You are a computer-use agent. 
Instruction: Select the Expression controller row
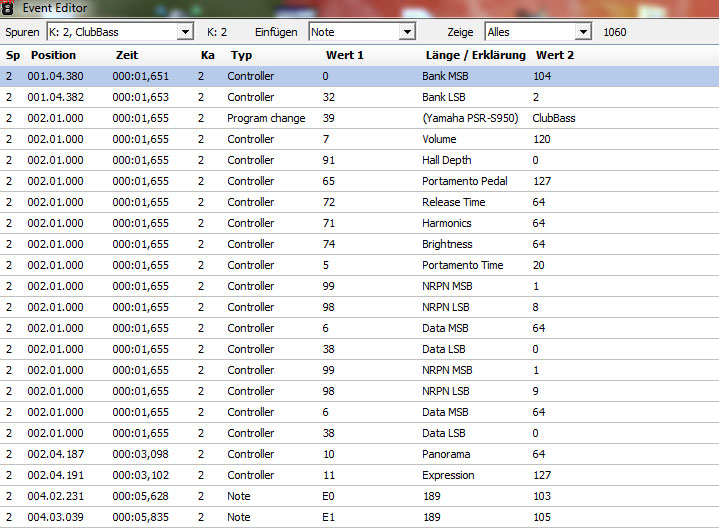click(x=359, y=475)
